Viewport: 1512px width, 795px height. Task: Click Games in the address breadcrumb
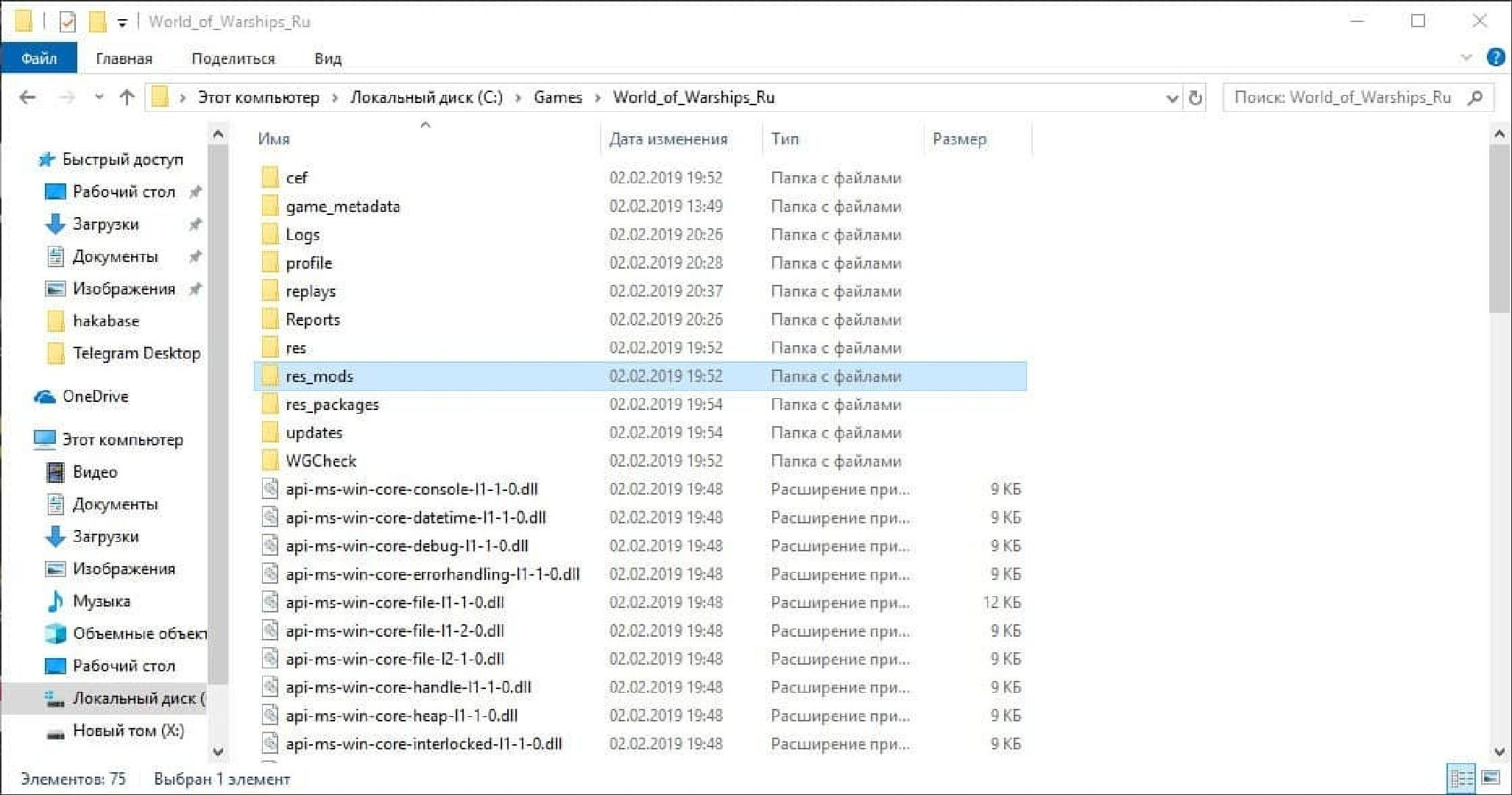point(558,97)
